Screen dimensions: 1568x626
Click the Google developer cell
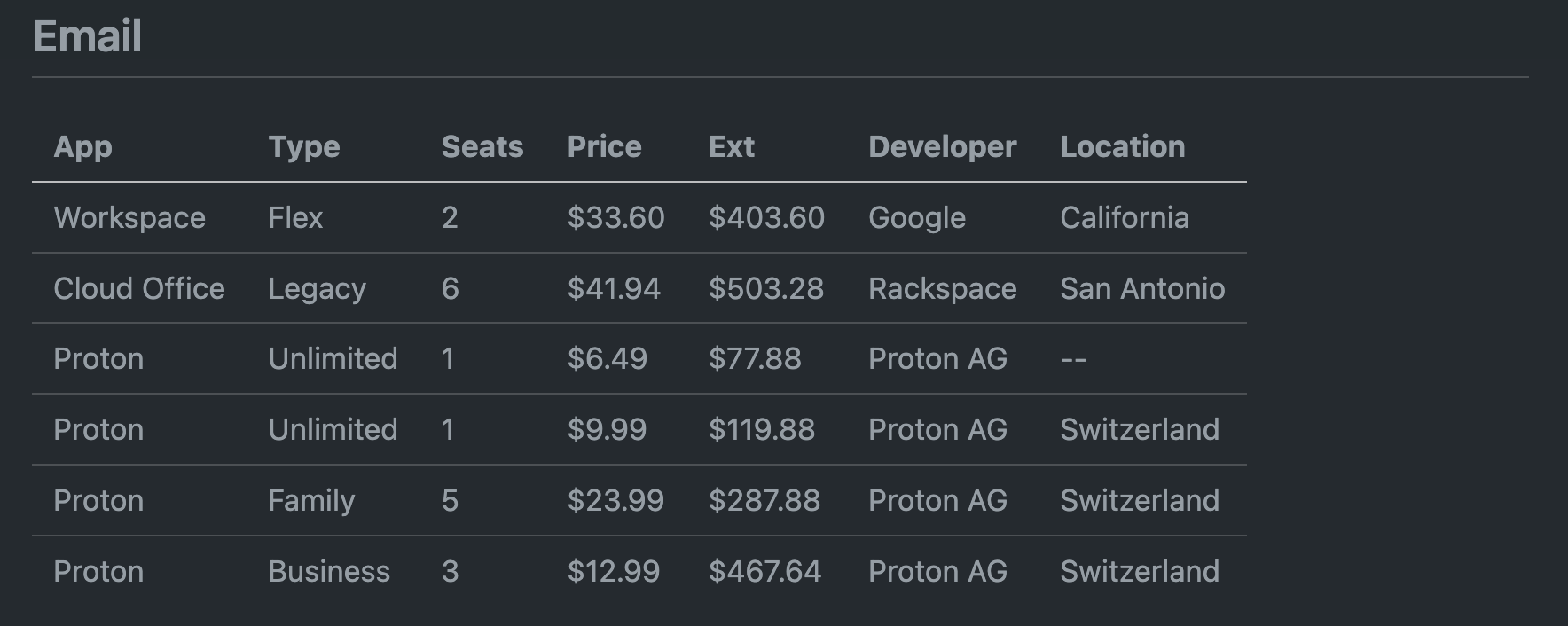tap(917, 217)
